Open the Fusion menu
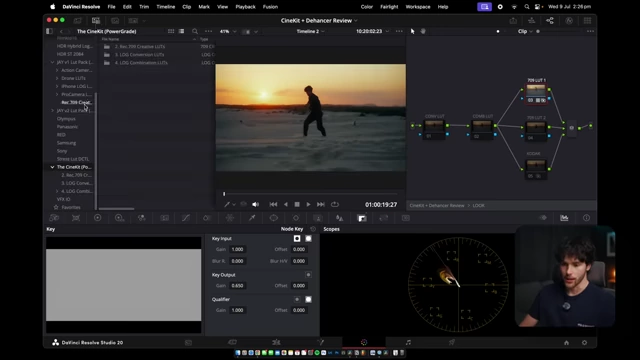The image size is (640, 360). point(270,7)
